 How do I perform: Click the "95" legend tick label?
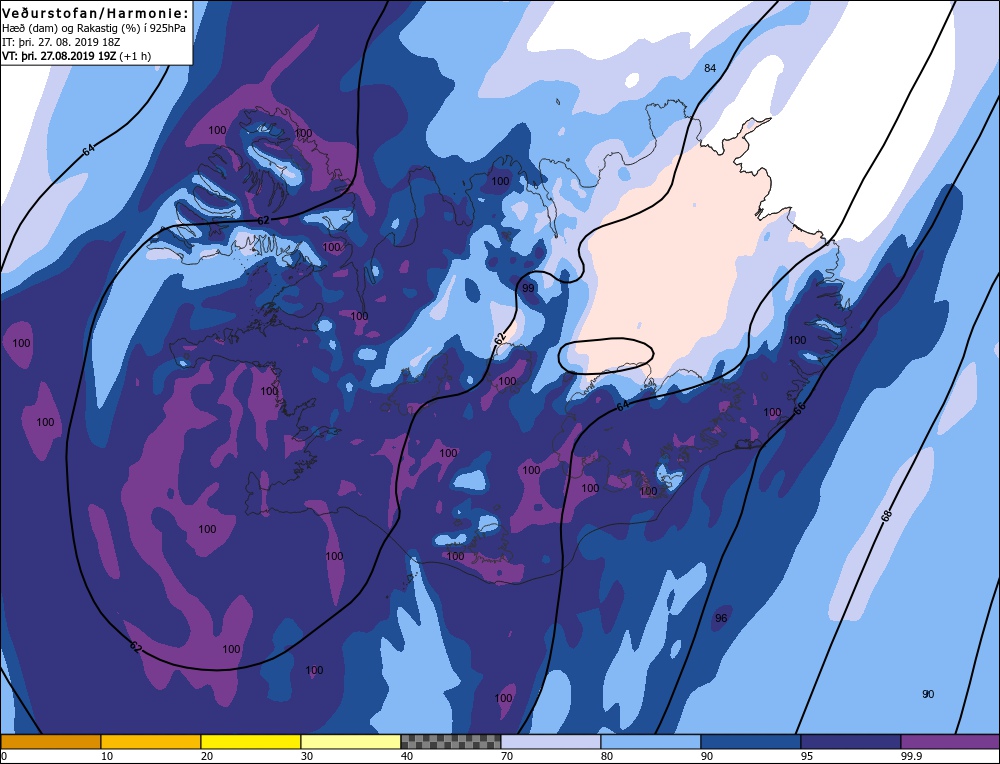pos(807,756)
